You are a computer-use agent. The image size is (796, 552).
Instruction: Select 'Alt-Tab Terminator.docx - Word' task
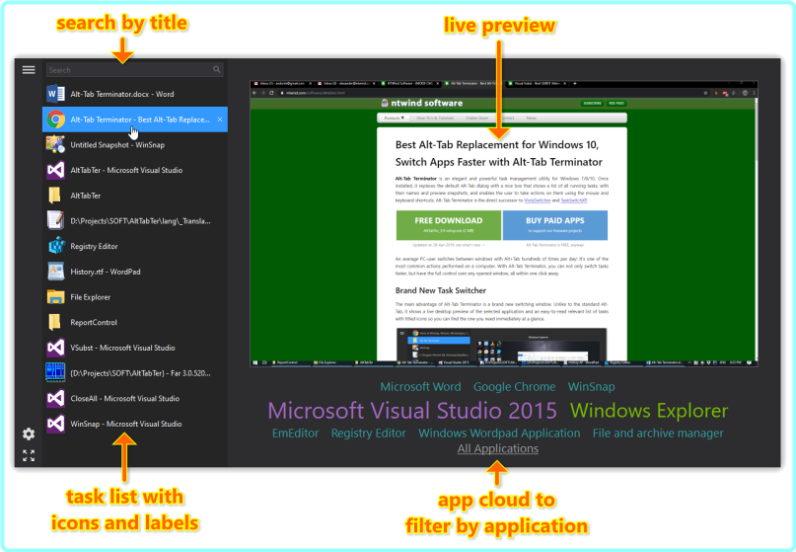point(122,94)
